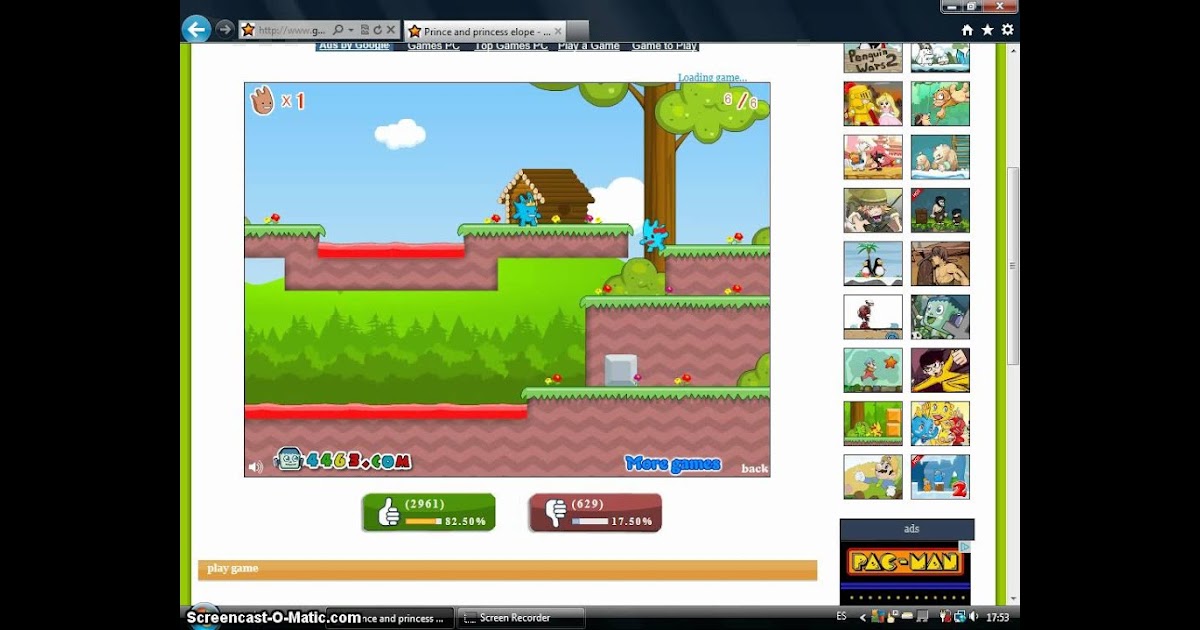1200x630 pixels.
Task: Open the Penguin Wars 2 game thumbnail
Action: coord(873,57)
